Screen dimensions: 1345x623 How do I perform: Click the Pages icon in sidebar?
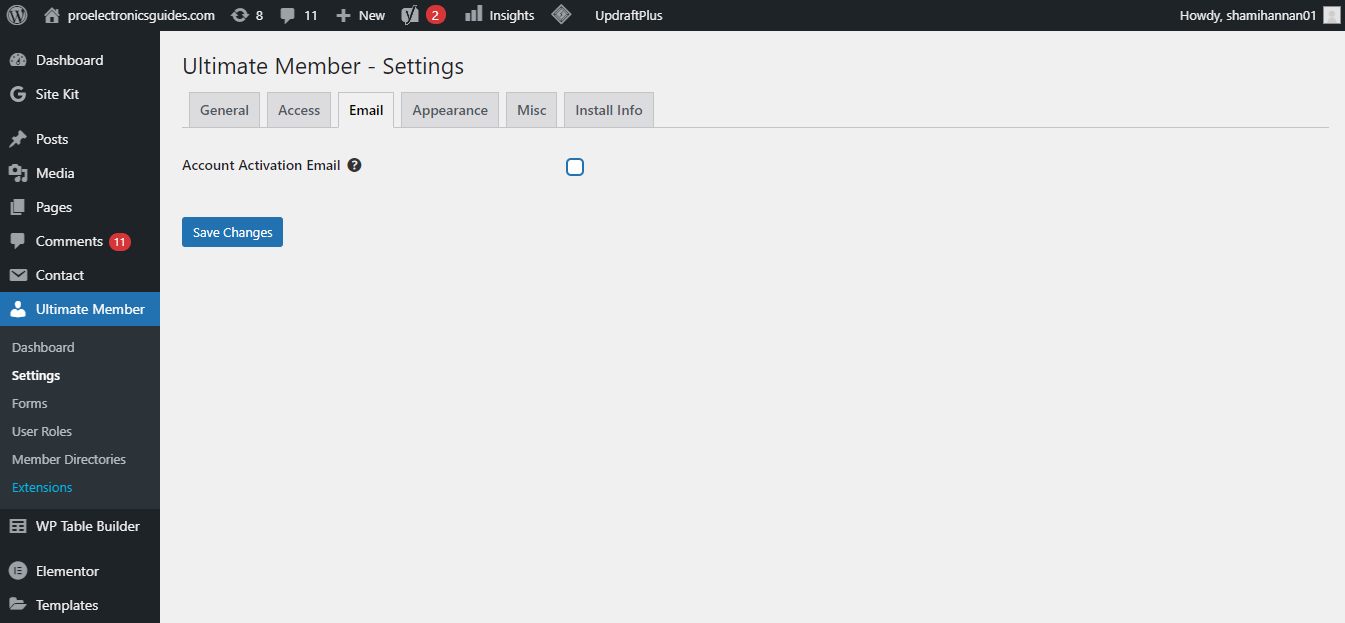(x=17, y=207)
